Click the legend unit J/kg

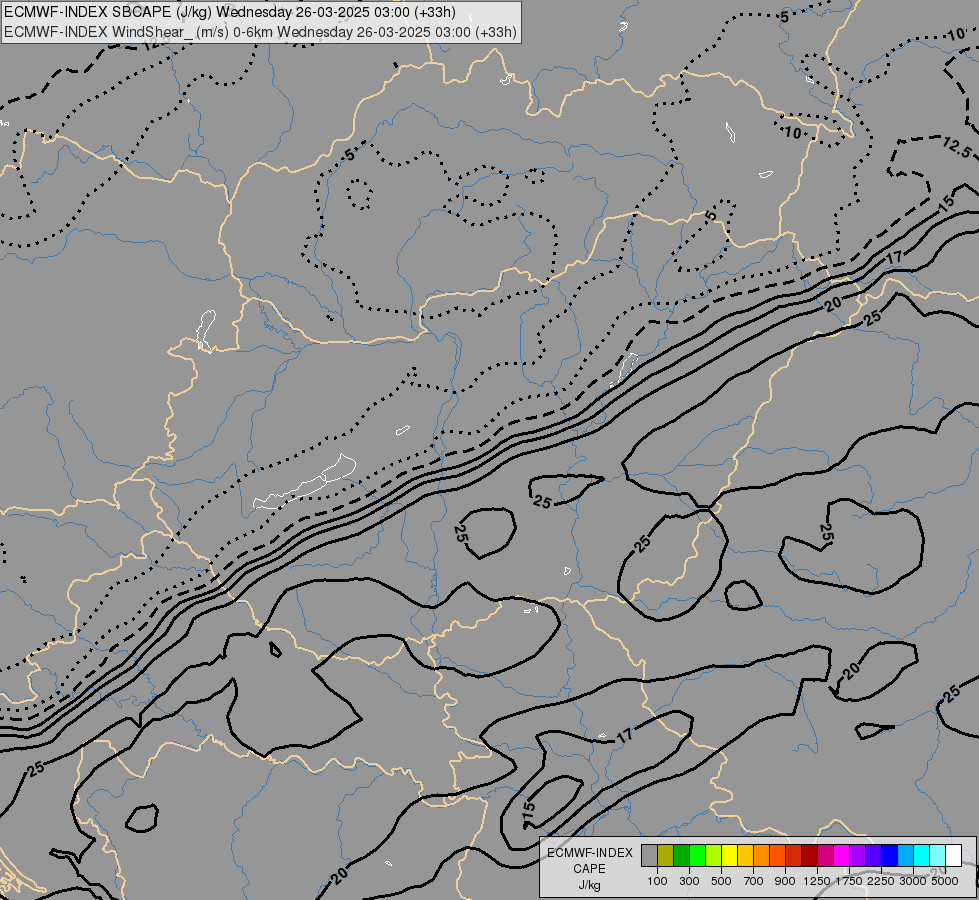point(589,885)
